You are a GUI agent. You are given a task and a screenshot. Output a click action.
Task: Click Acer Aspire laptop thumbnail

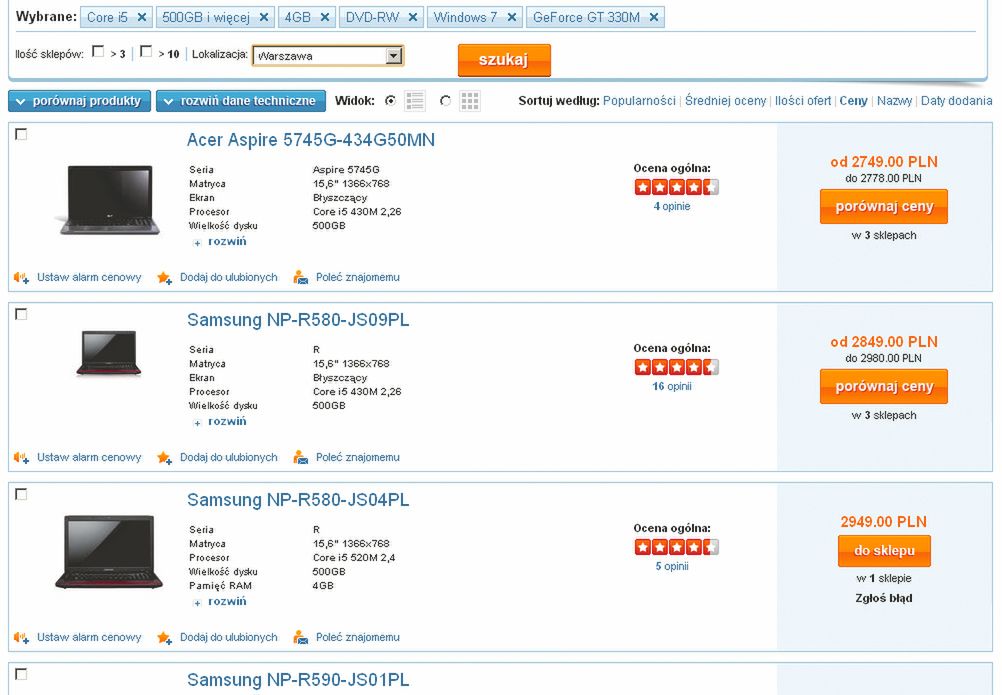(x=109, y=200)
